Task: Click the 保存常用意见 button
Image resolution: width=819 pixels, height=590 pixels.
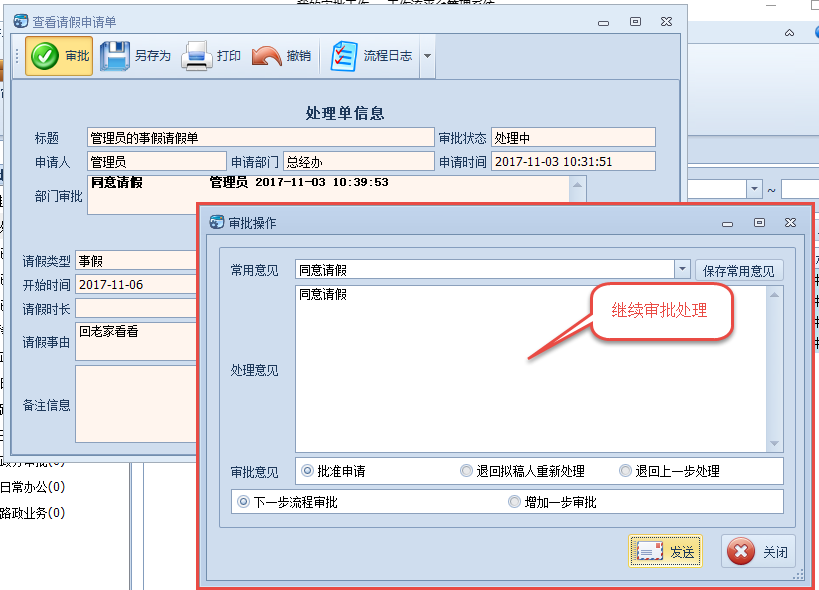Action: 739,270
